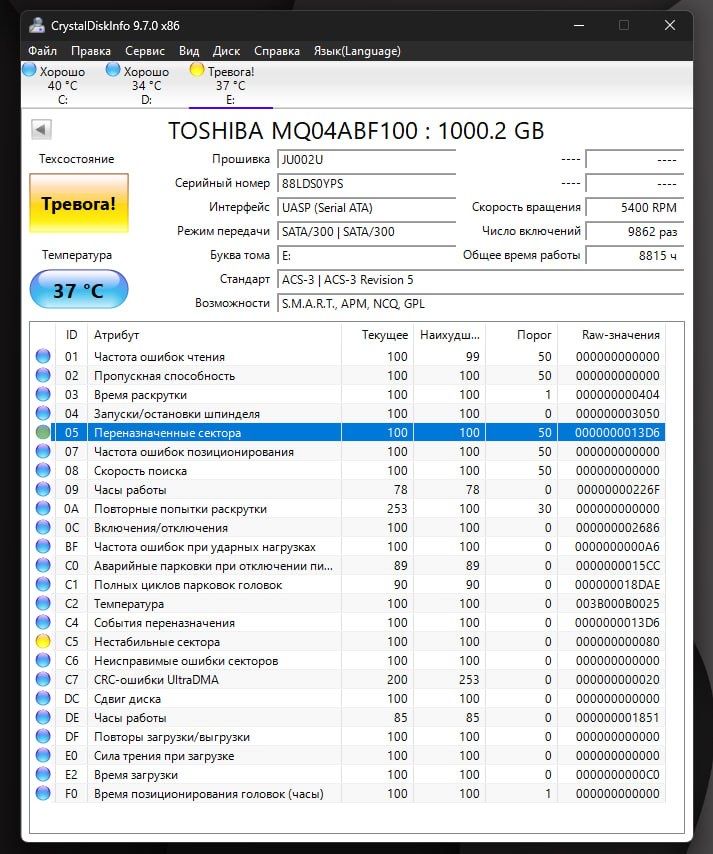Click the interface field UASP (Serial ATA)
The image size is (713, 854).
(366, 208)
